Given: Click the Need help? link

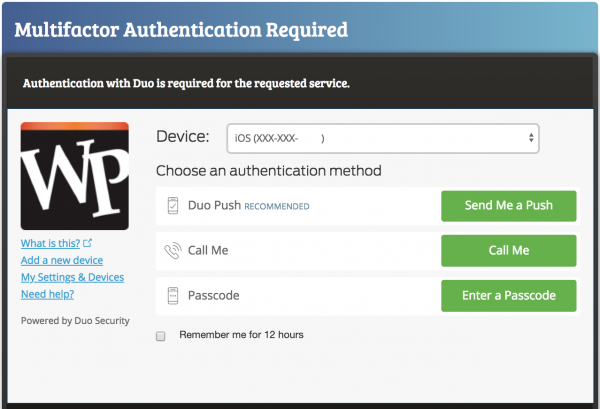Looking at the screenshot, I should (x=47, y=294).
